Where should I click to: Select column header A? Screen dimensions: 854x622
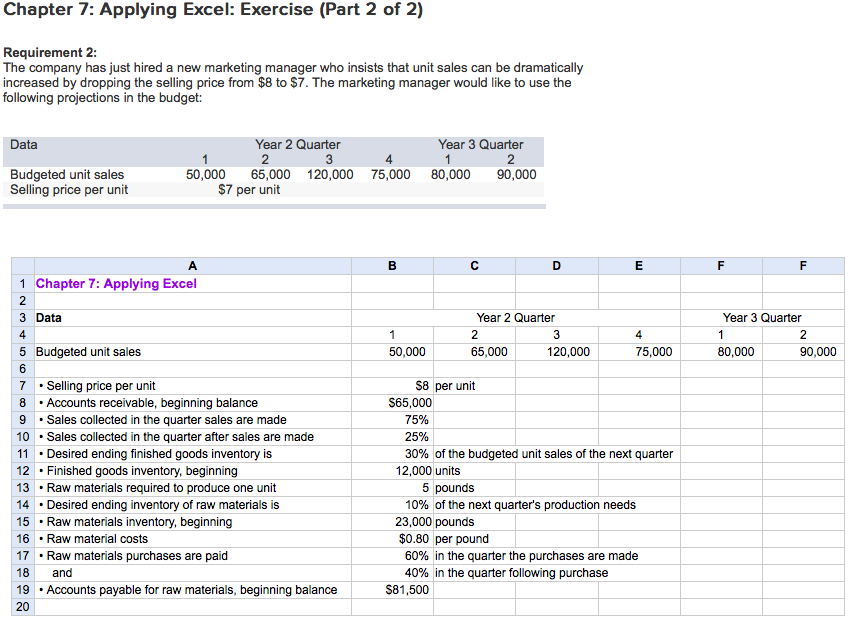coord(191,265)
